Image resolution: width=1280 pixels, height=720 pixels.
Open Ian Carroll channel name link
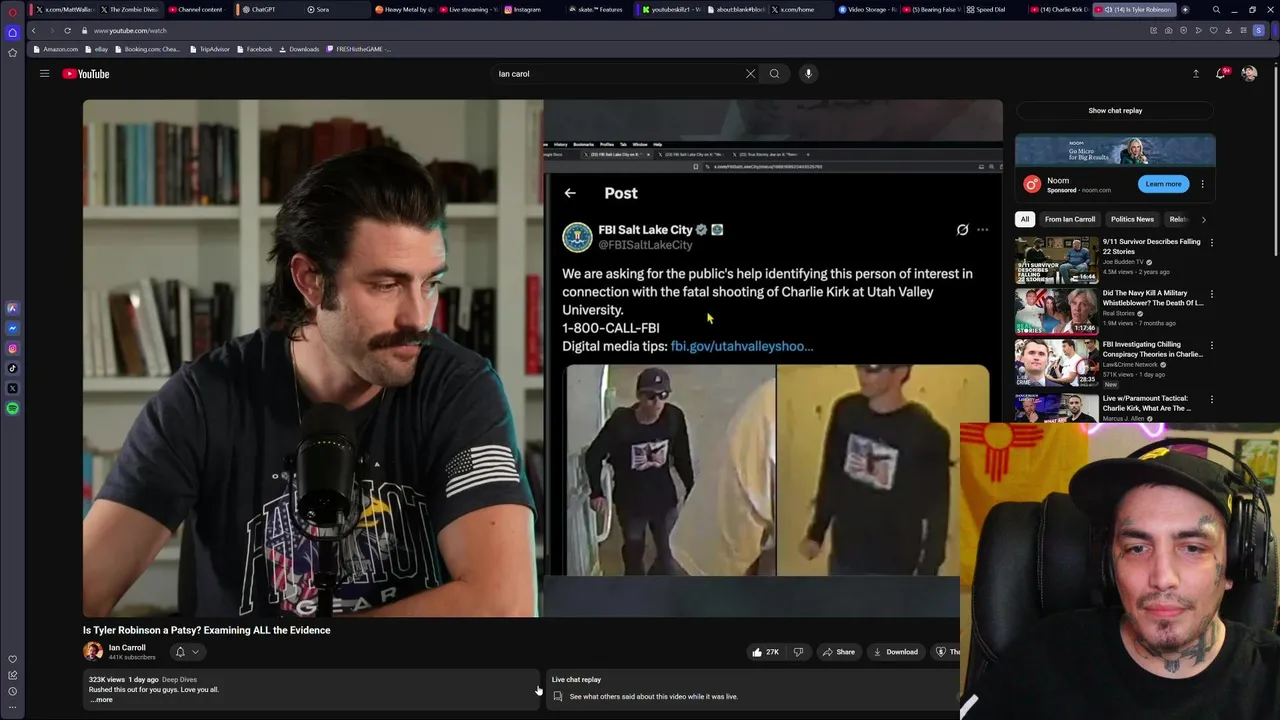[x=127, y=648]
